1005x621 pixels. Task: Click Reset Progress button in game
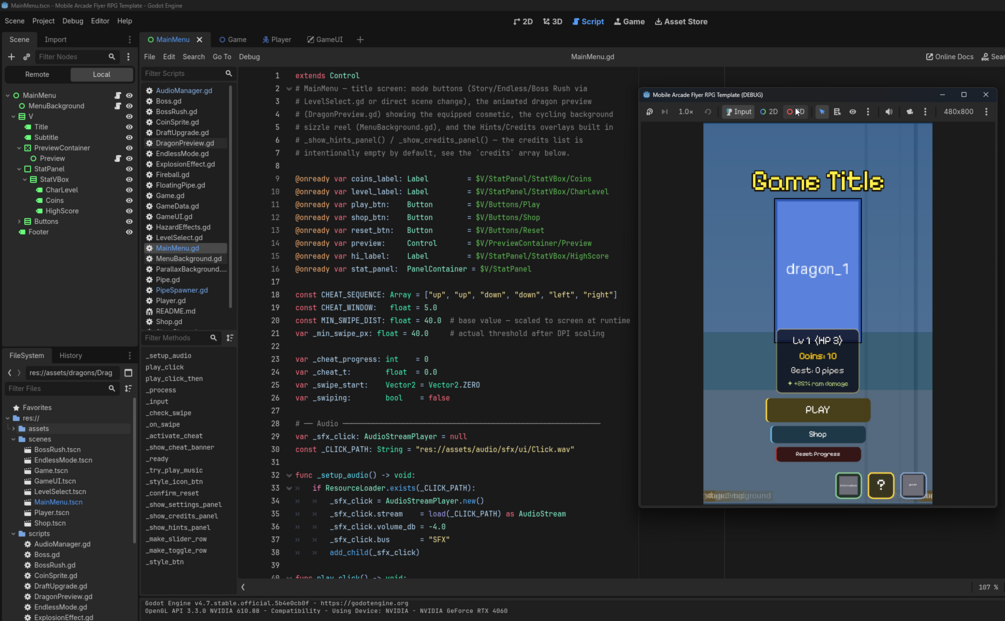coord(818,454)
